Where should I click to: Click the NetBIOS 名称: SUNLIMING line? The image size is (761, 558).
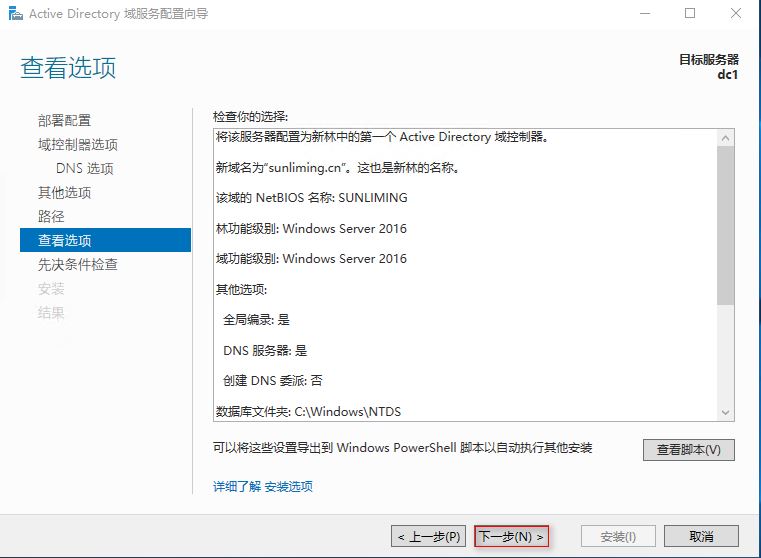[312, 198]
